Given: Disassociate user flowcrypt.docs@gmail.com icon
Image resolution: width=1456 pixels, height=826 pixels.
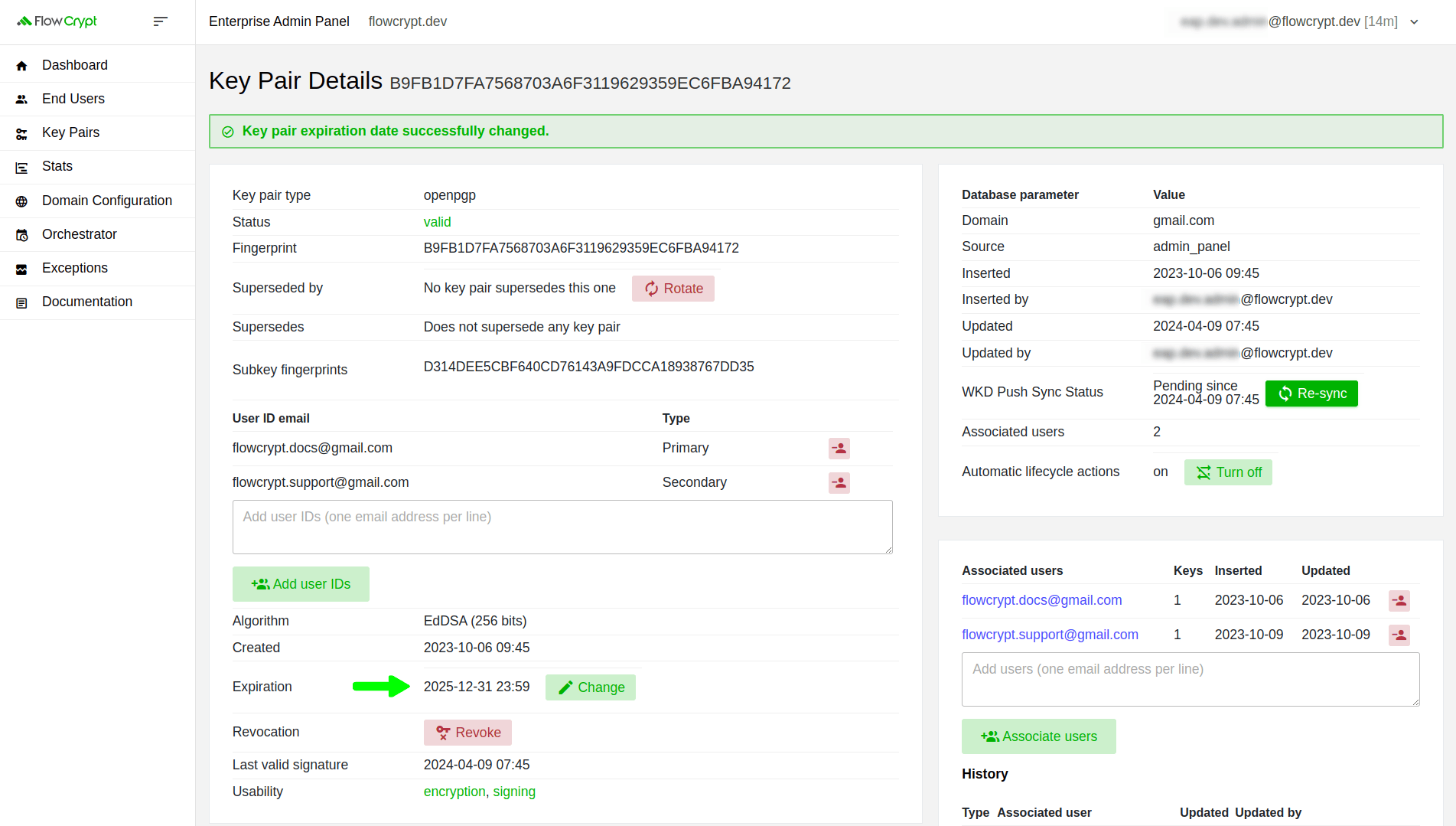Looking at the screenshot, I should 1399,601.
